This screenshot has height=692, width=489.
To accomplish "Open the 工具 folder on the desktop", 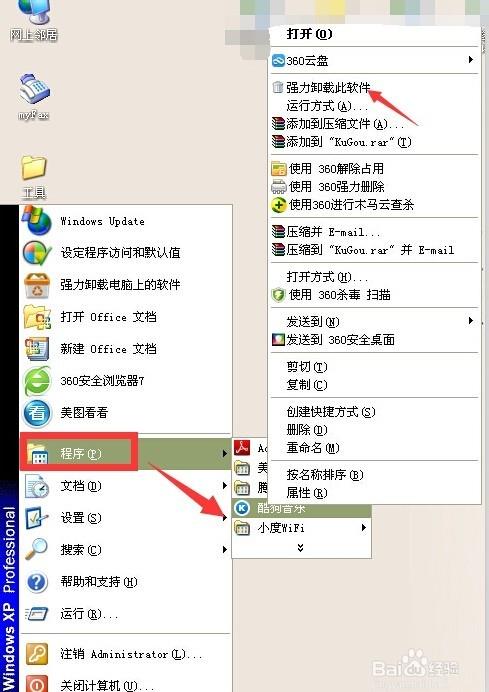I will tap(34, 177).
